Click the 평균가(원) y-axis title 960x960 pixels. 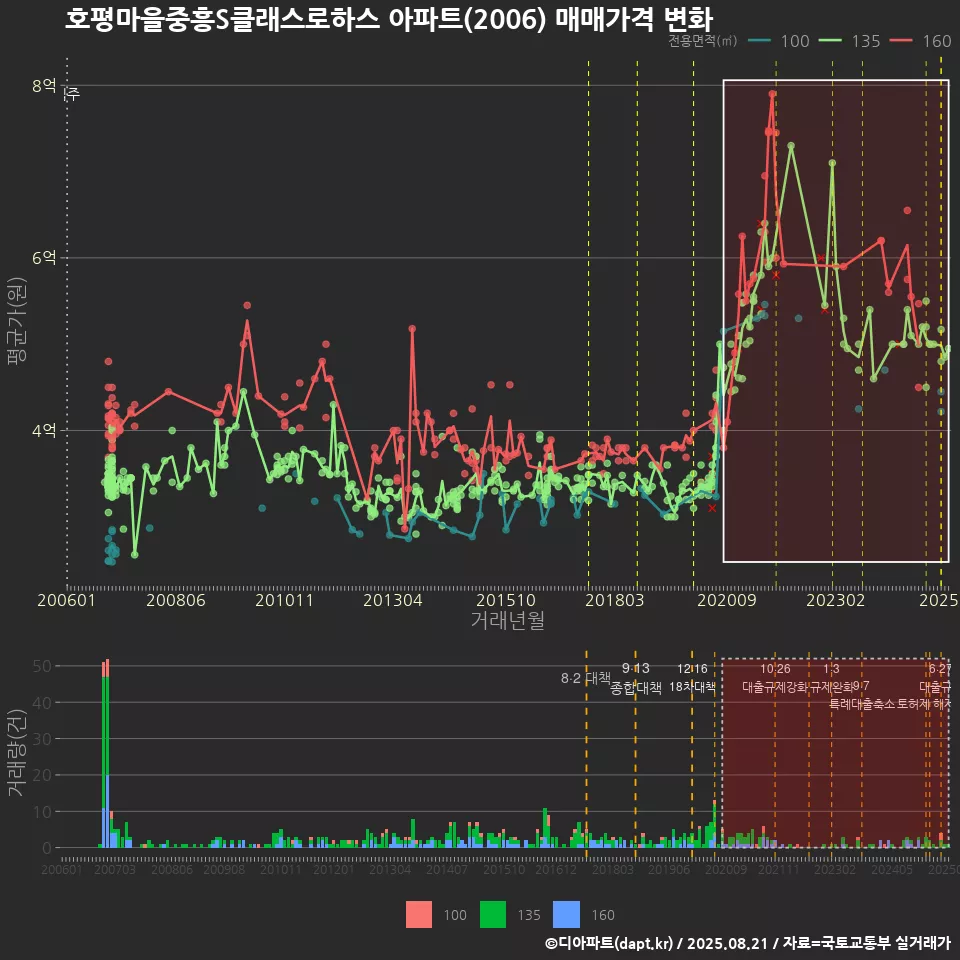17,321
